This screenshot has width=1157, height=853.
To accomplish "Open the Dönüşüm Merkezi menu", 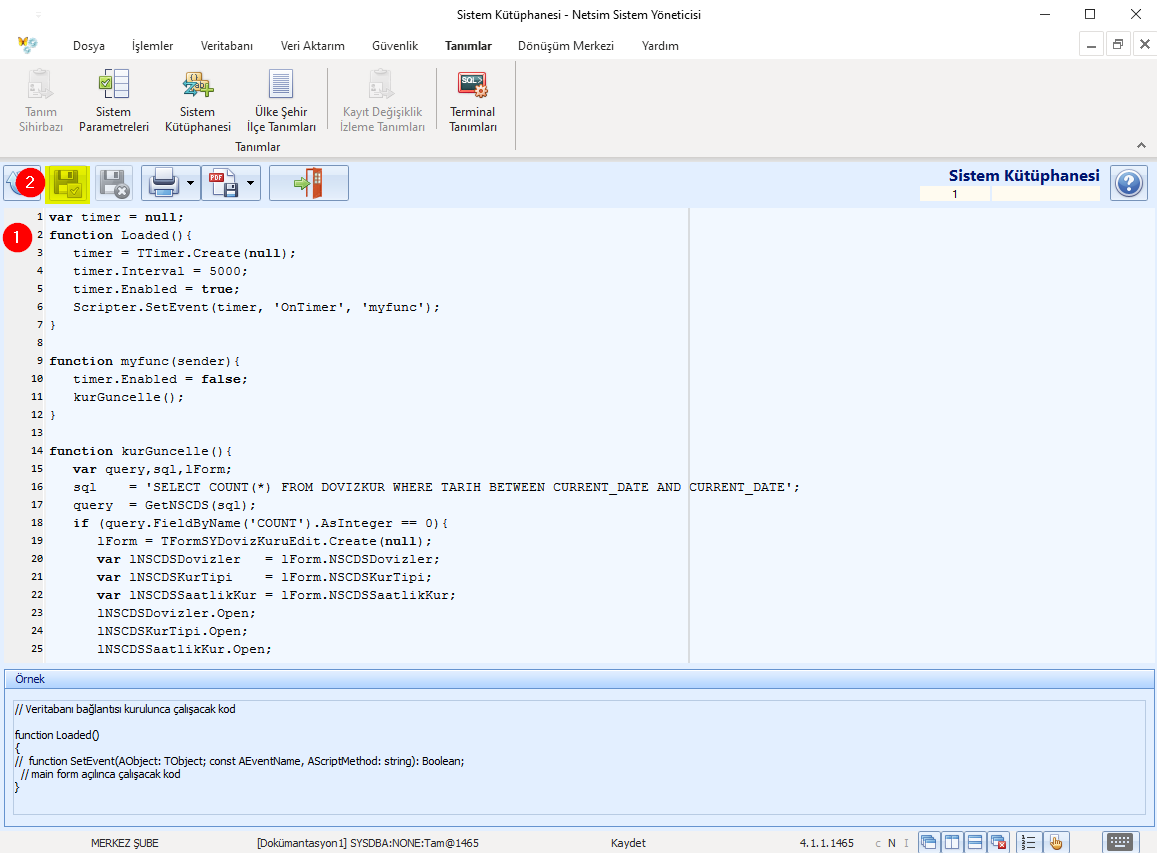I will (x=565, y=46).
